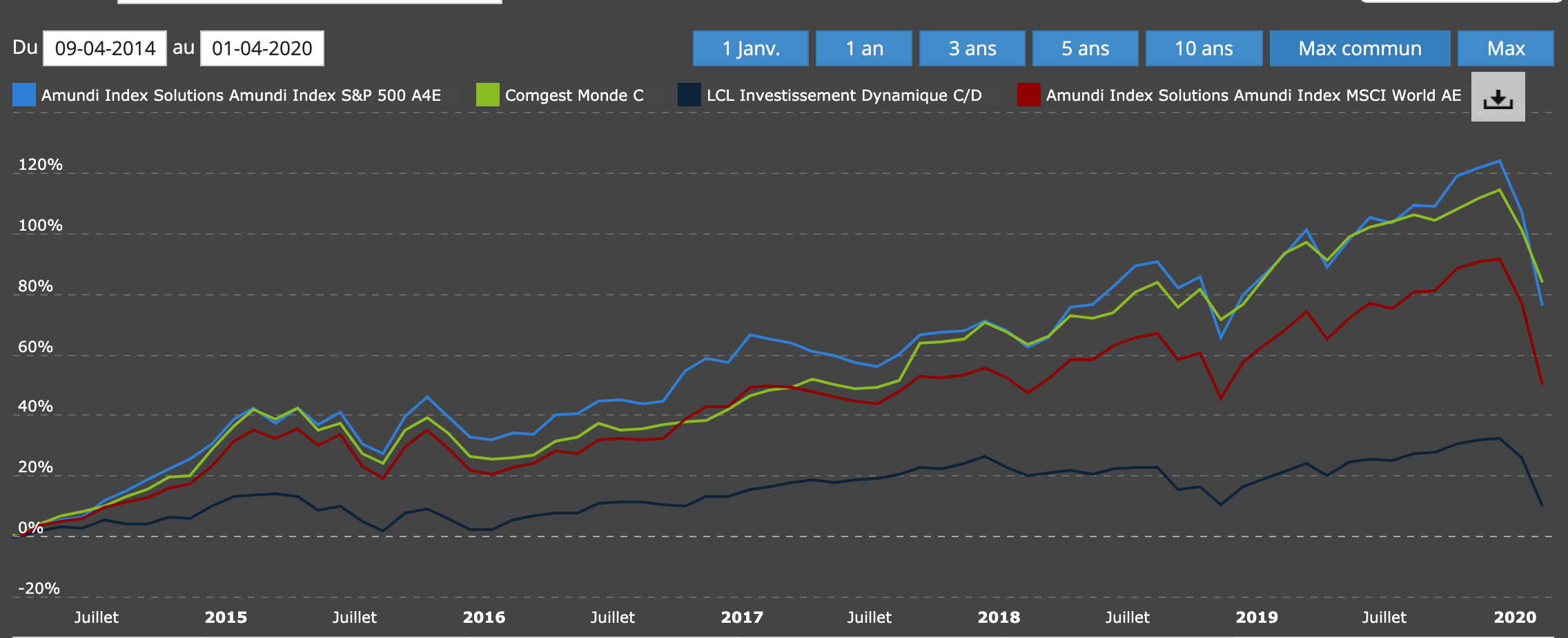Click the '2018' x-axis year label
1568x638 pixels.
999,617
